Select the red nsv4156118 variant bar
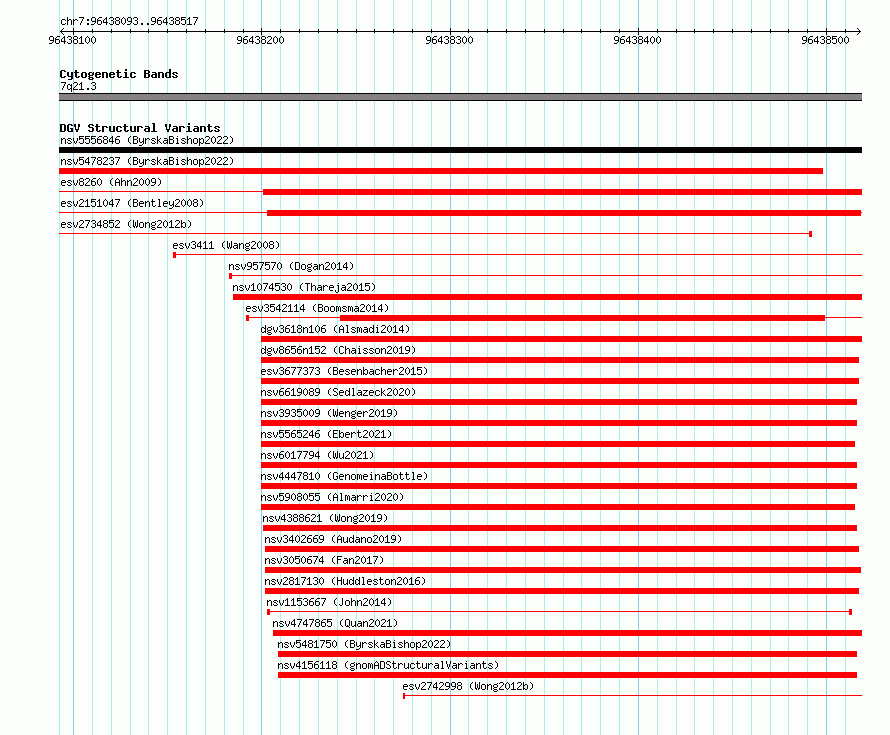The height and width of the screenshot is (735, 890). (568, 675)
